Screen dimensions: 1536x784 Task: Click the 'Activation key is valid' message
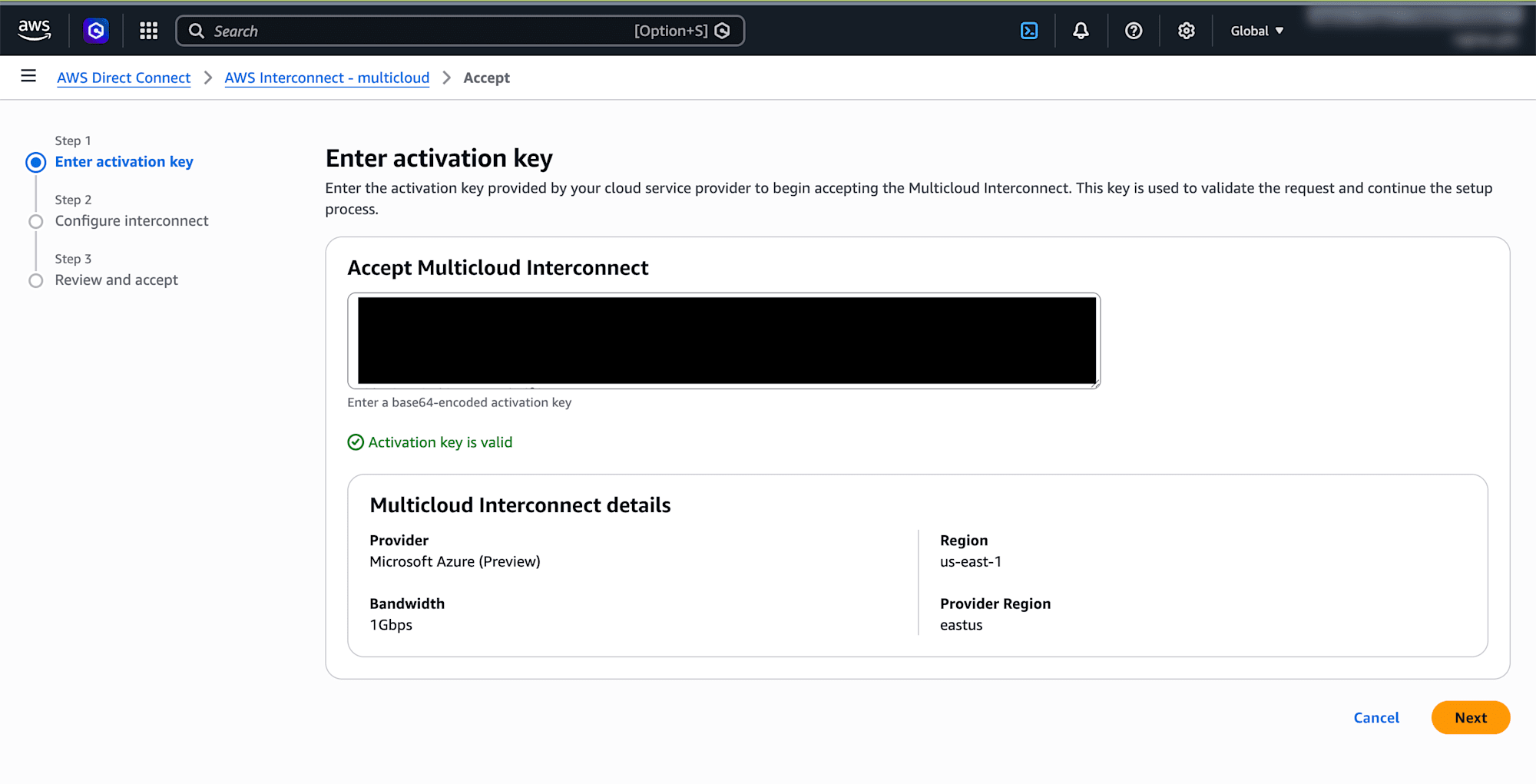tap(440, 442)
